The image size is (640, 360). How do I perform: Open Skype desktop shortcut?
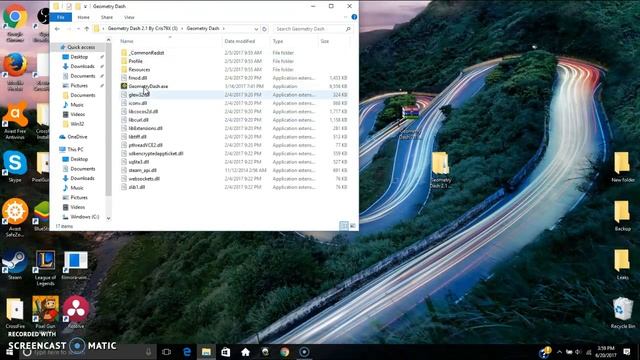coord(15,167)
